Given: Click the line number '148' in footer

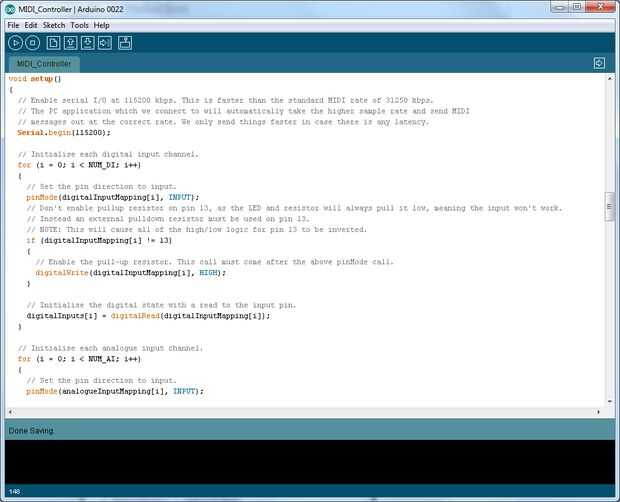Looking at the screenshot, I should click(x=14, y=492).
